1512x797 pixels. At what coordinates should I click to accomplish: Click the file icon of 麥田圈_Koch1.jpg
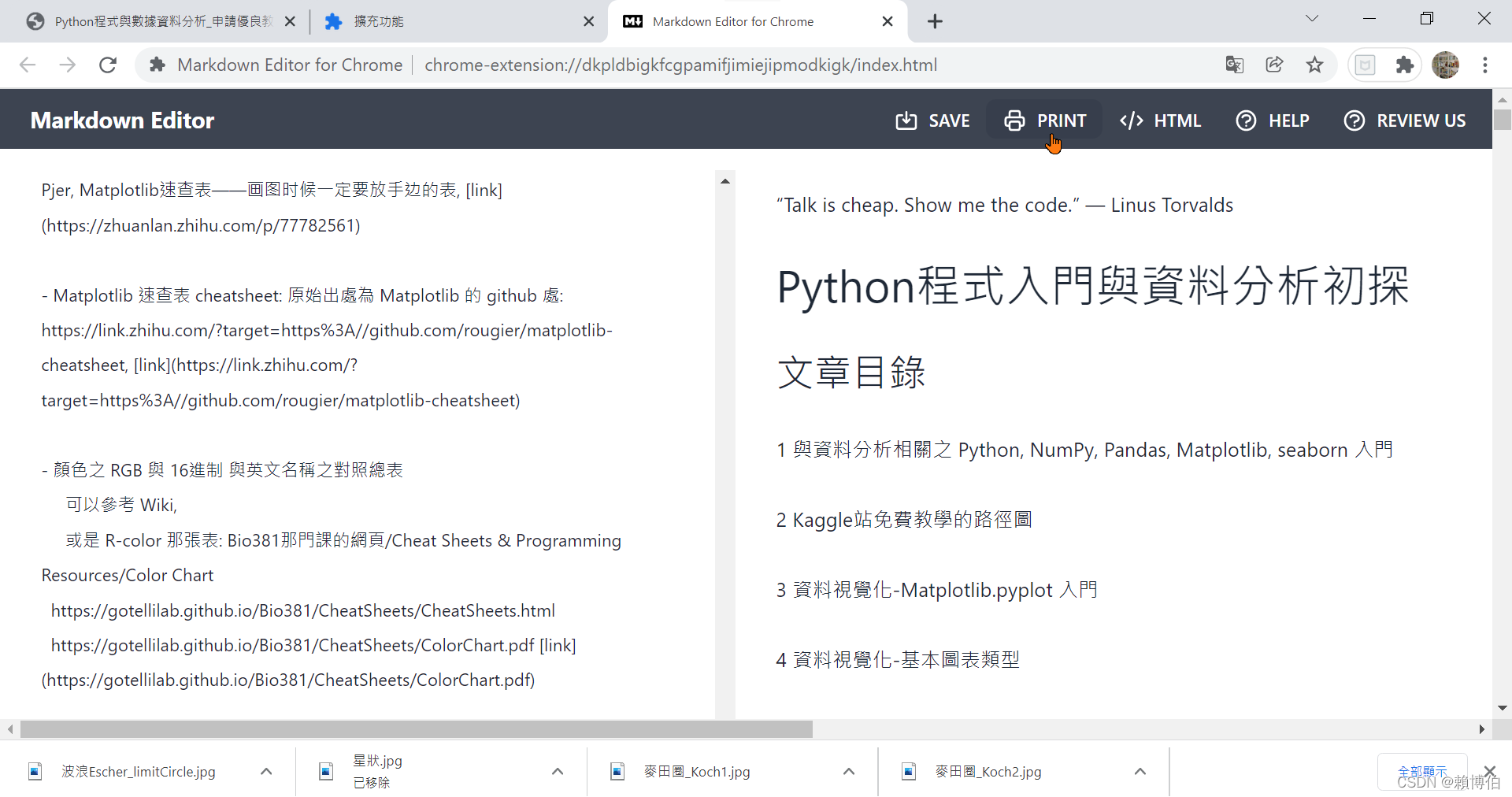pyautogui.click(x=617, y=771)
